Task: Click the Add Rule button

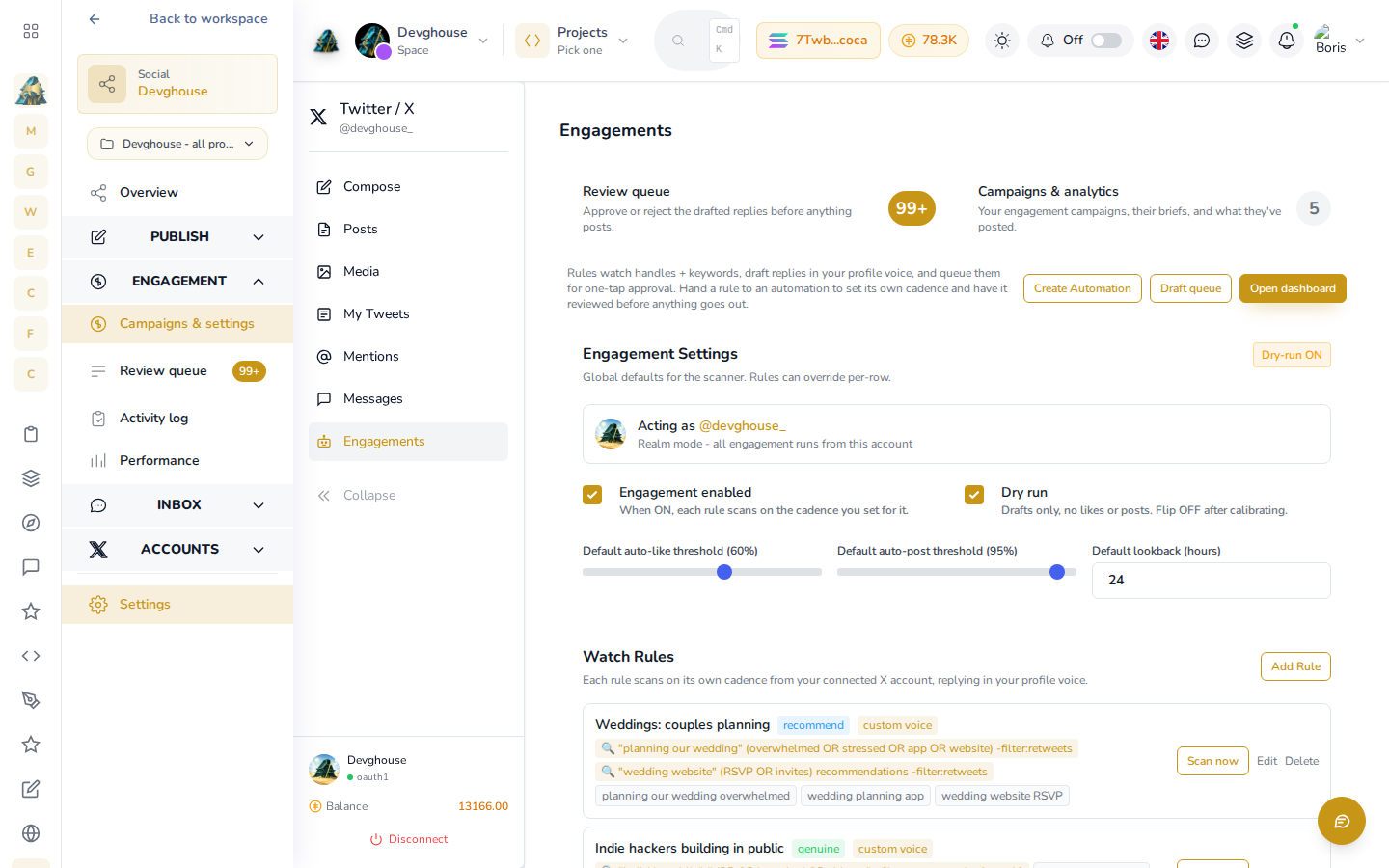Action: pos(1295,666)
